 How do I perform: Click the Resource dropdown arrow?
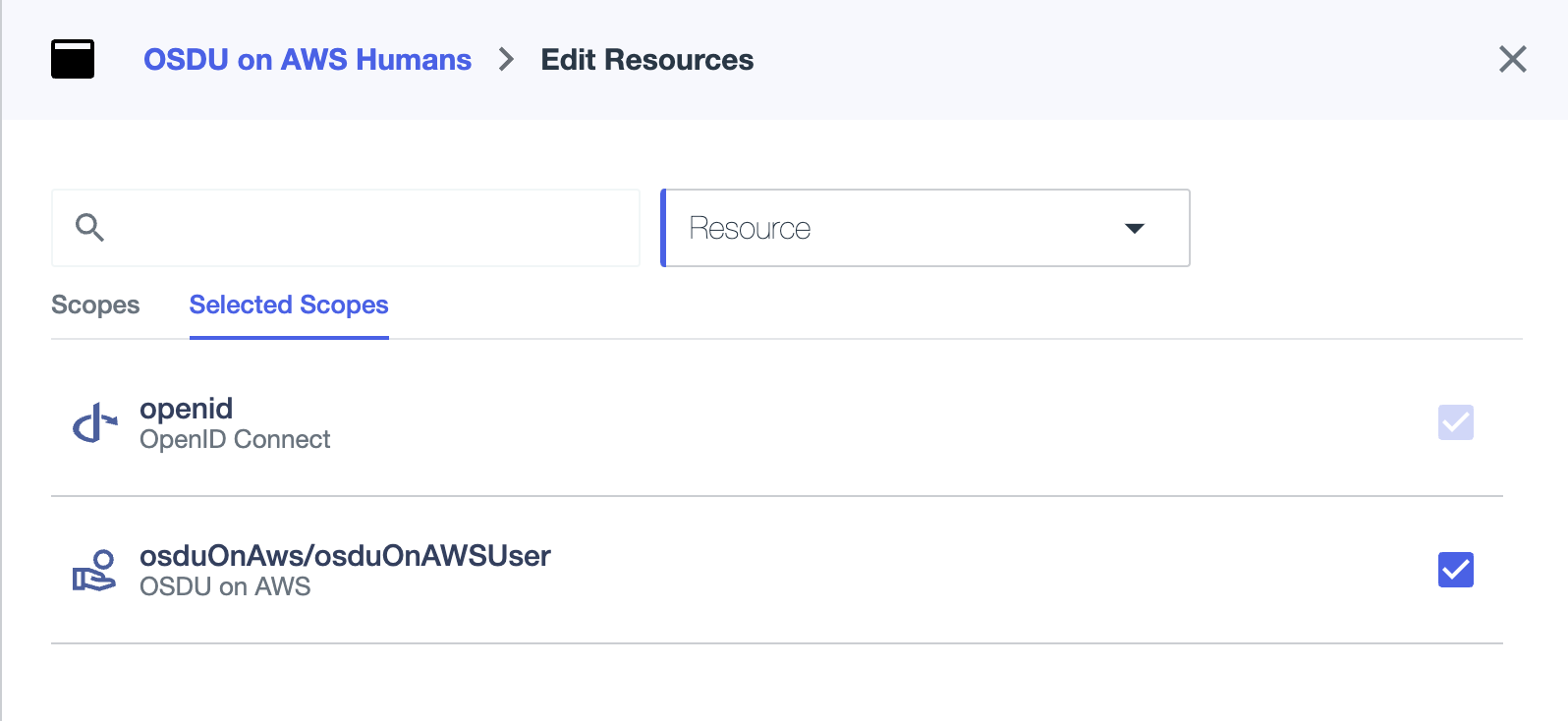click(1135, 228)
